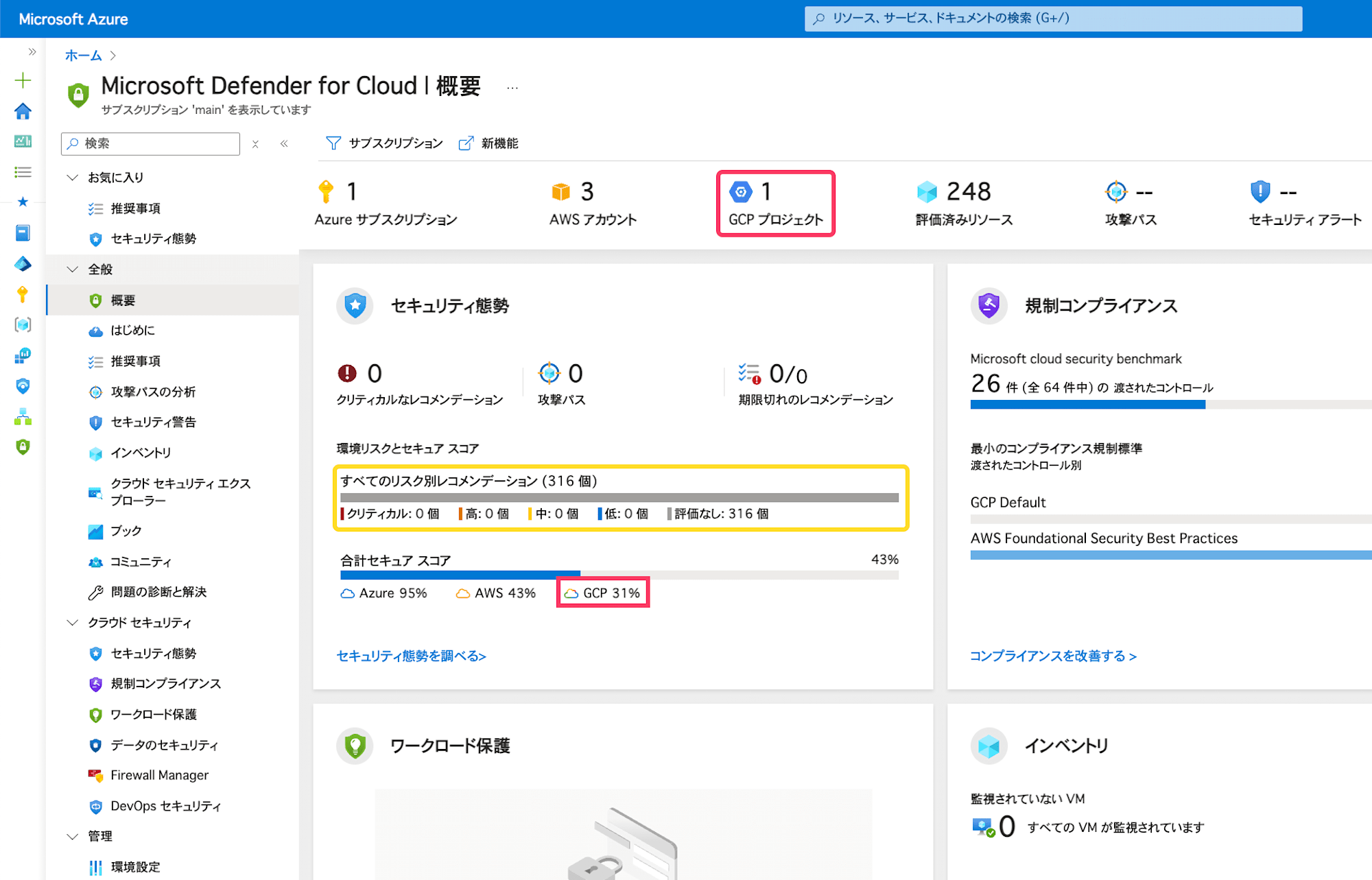Click クリティカルなレコメンデーション count
Screen dimensions: 1372x880
click(419, 384)
